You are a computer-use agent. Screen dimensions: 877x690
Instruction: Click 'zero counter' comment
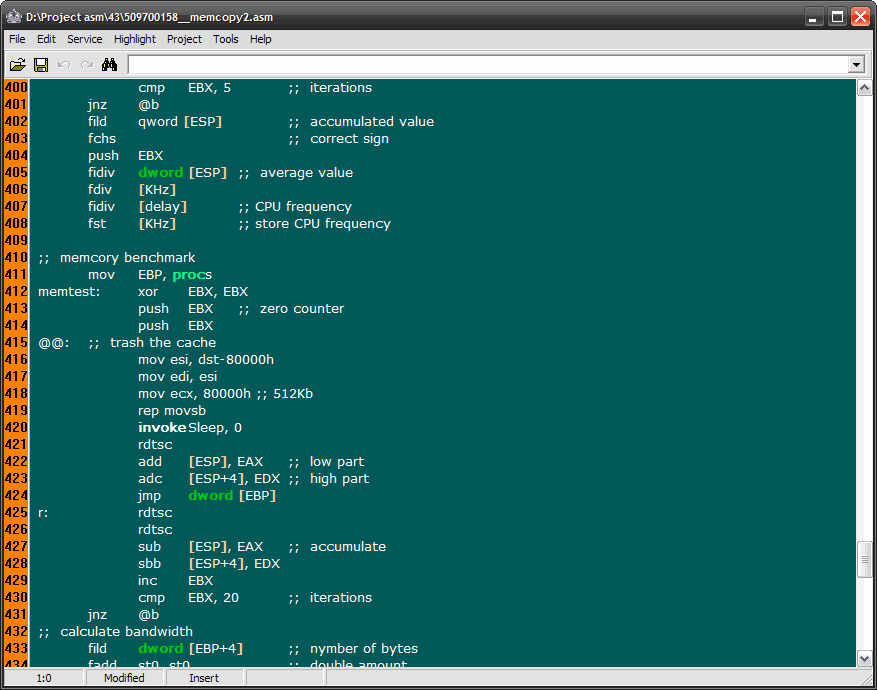click(x=302, y=309)
